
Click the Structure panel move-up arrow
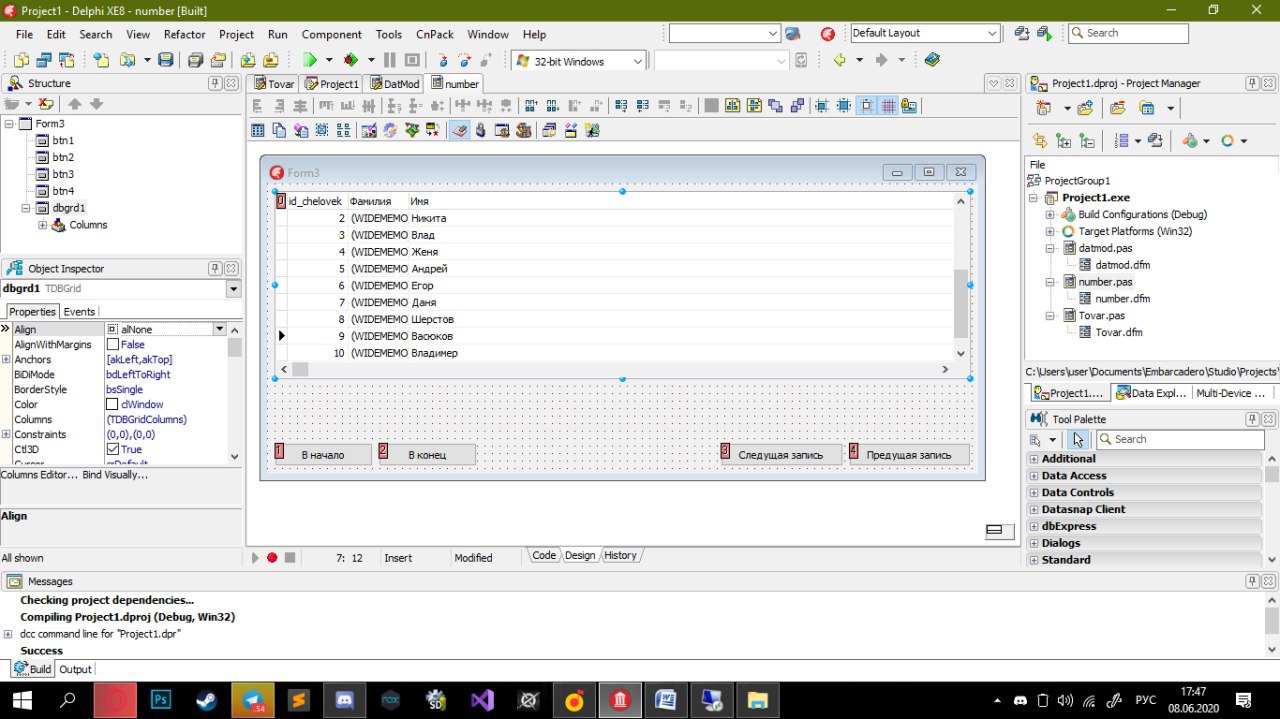tap(75, 104)
